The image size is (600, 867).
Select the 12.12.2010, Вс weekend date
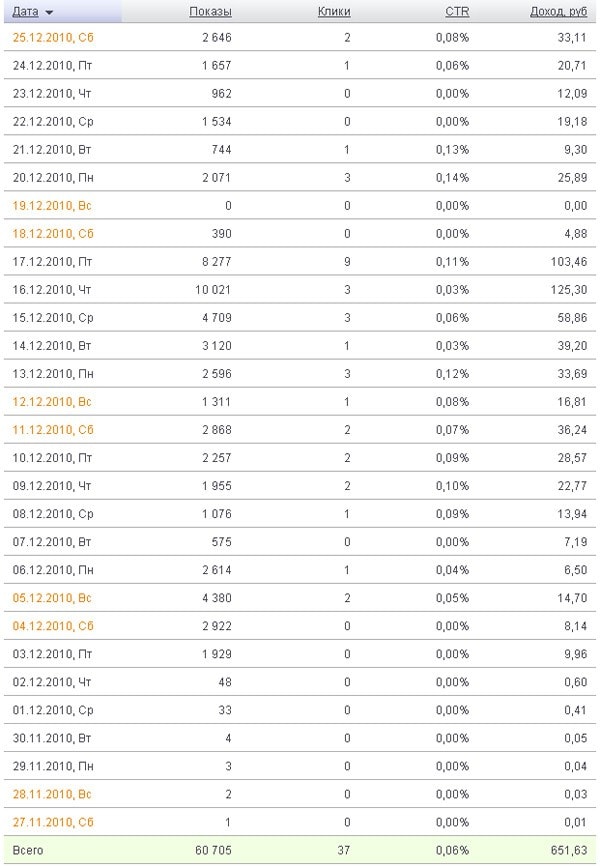tap(53, 402)
